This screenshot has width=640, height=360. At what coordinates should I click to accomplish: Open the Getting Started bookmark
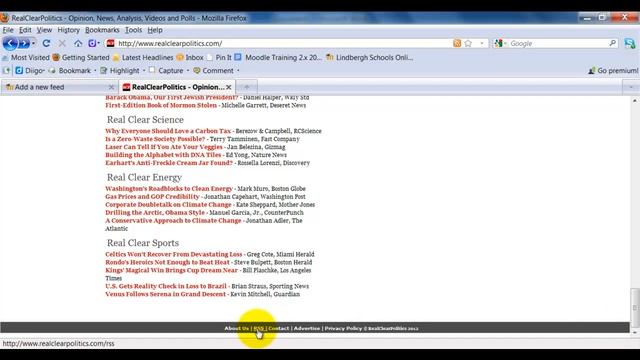point(81,58)
